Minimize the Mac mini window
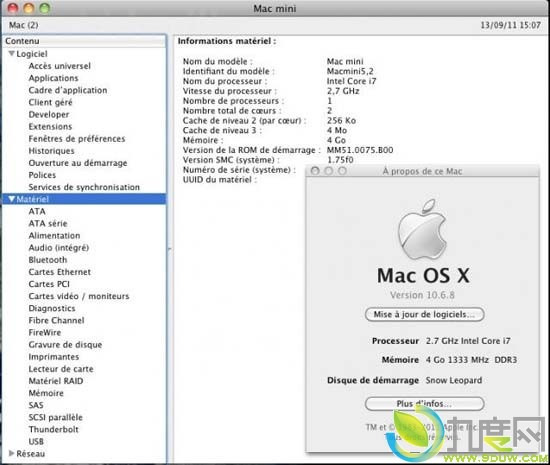 coord(29,8)
